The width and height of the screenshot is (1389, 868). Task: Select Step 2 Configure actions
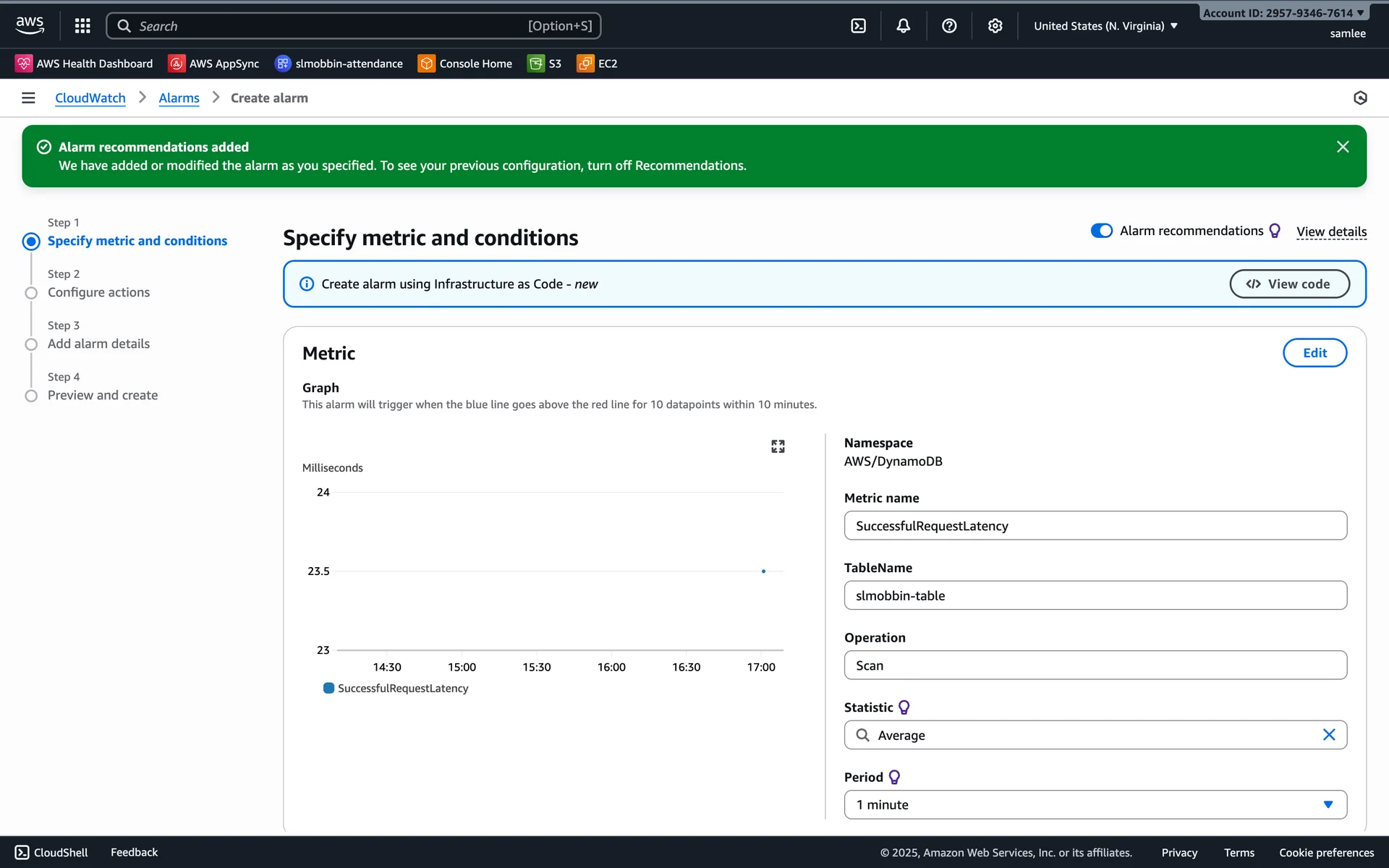[98, 292]
